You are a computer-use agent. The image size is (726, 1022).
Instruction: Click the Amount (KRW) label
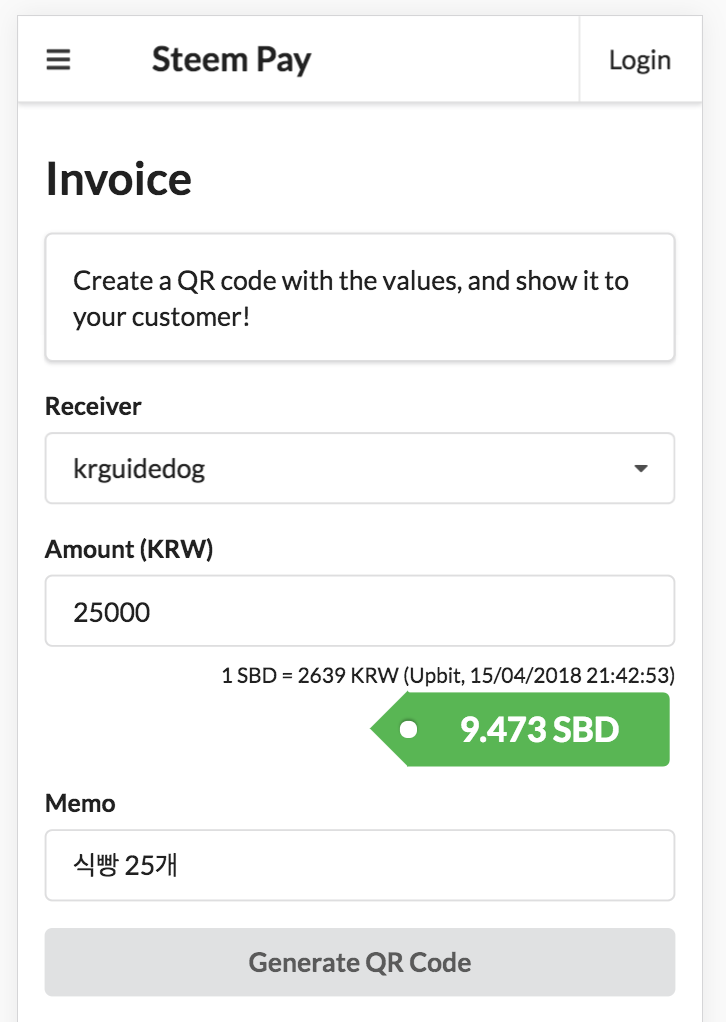coord(129,549)
